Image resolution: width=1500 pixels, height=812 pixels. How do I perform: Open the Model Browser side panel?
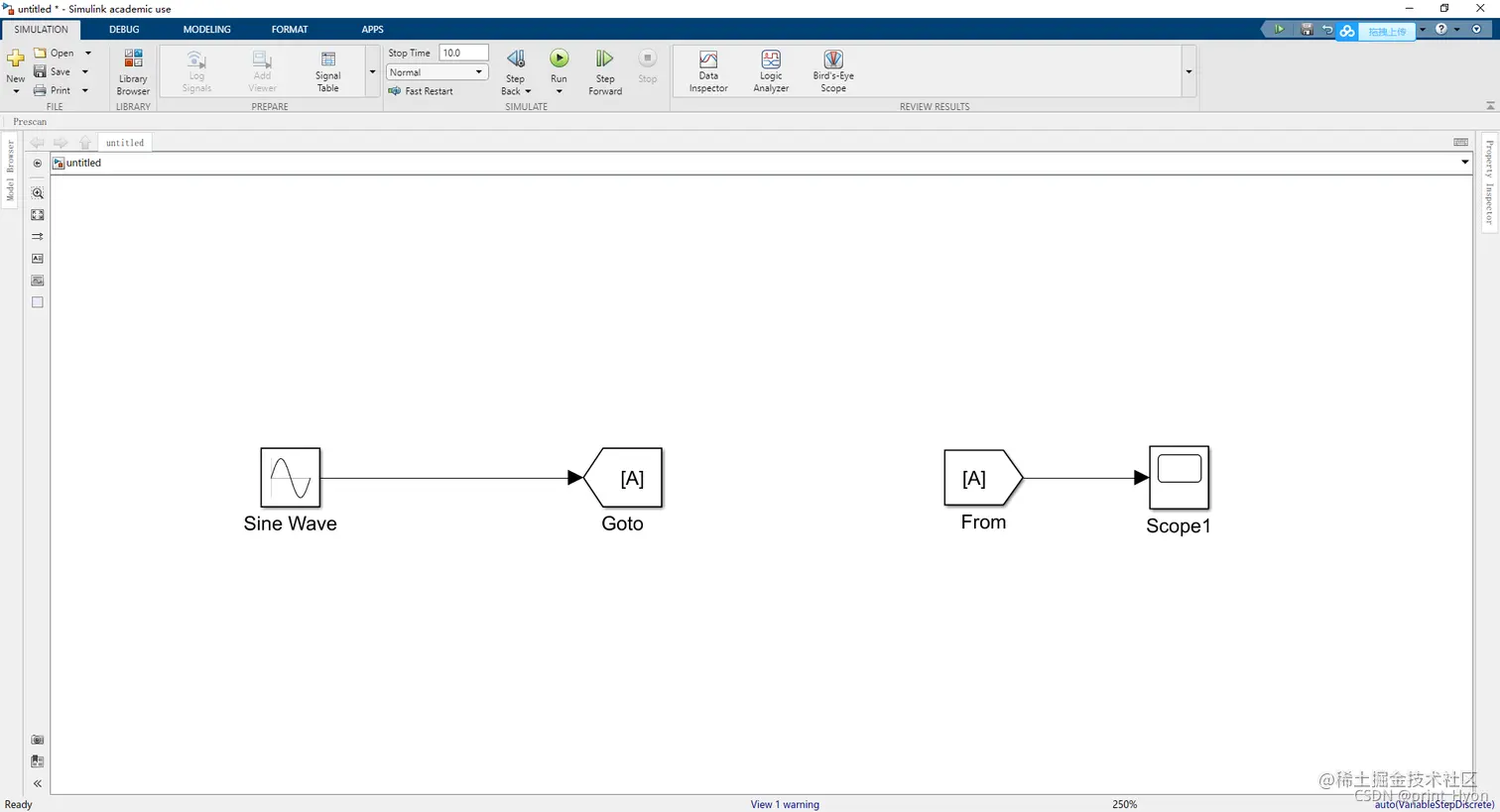click(x=11, y=171)
